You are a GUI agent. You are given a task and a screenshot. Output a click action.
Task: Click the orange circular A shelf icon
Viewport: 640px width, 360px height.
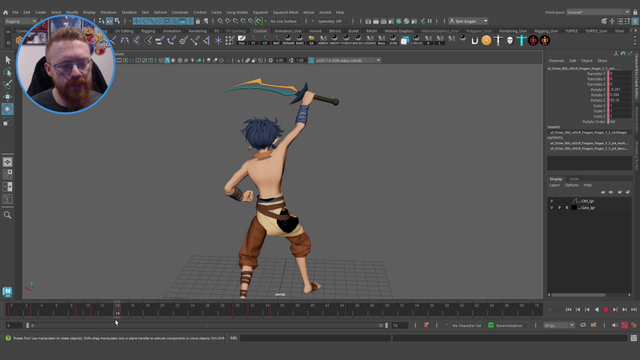(486, 40)
